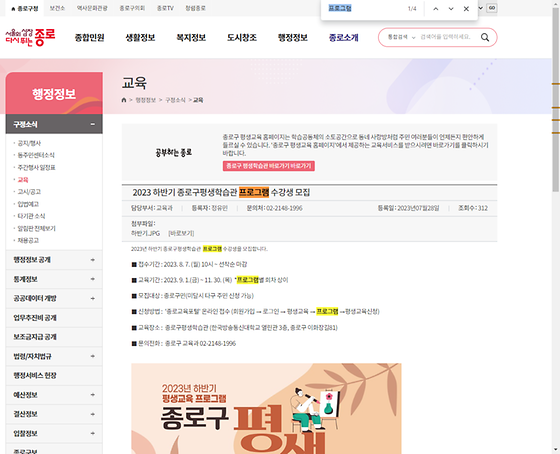The image size is (560, 454).
Task: Expand 결산정보 menu
Action: [92, 414]
